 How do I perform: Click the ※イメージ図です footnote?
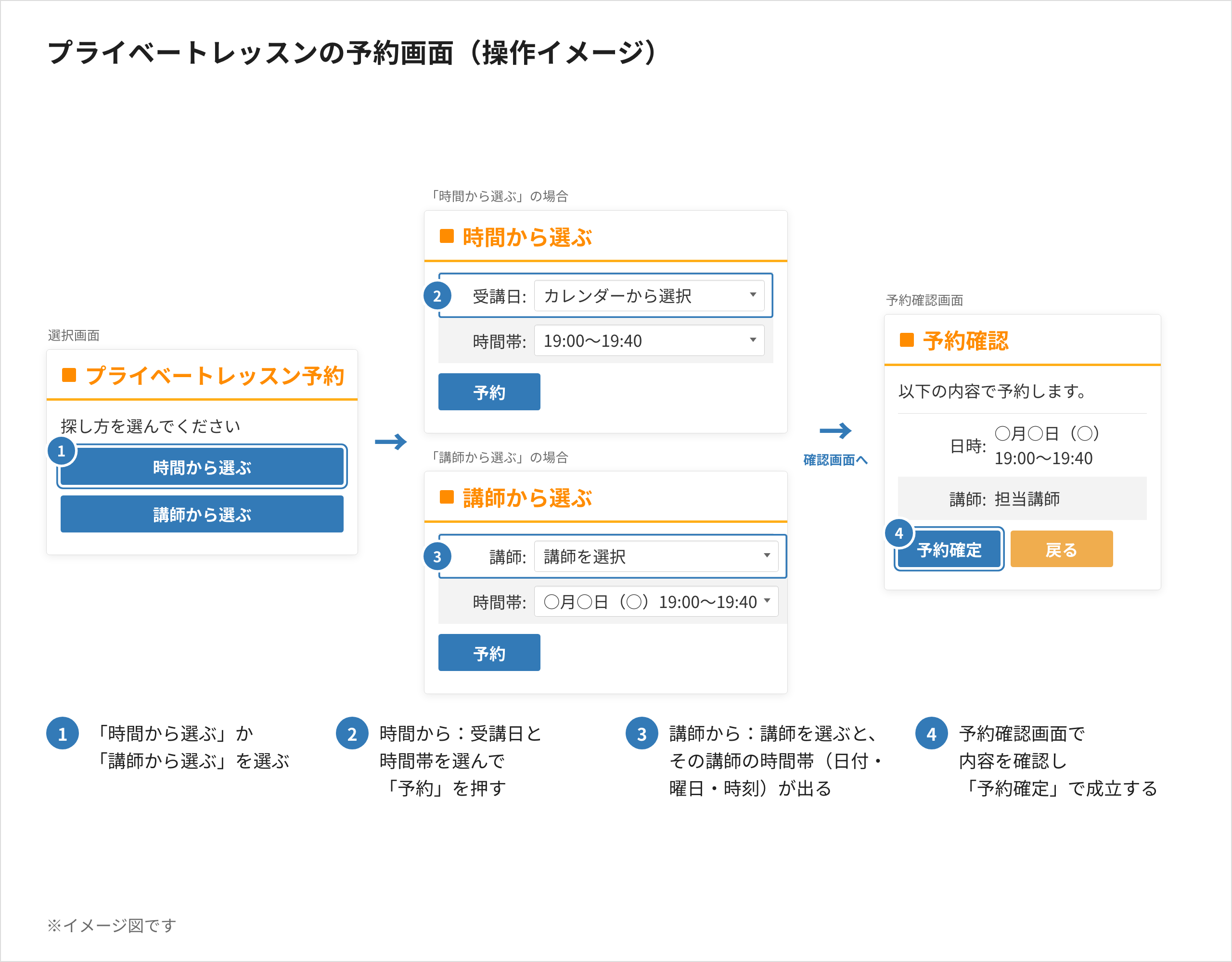click(112, 925)
